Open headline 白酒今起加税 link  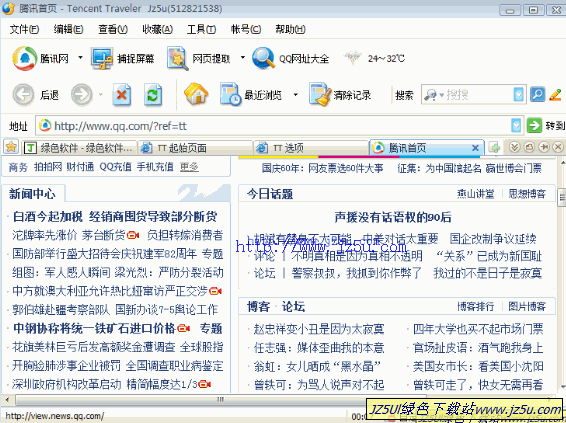48,217
